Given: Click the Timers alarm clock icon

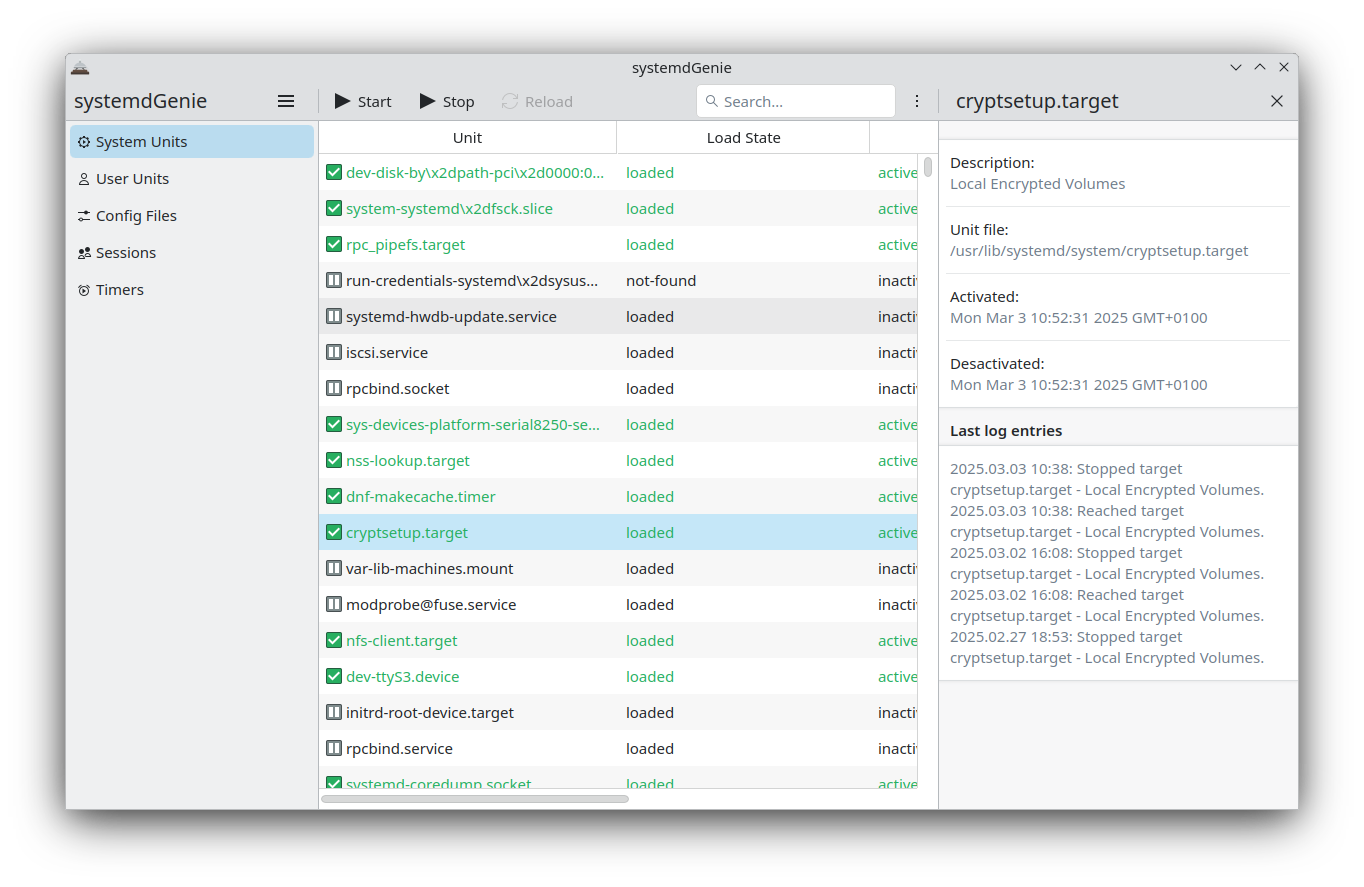Looking at the screenshot, I should click(x=84, y=290).
